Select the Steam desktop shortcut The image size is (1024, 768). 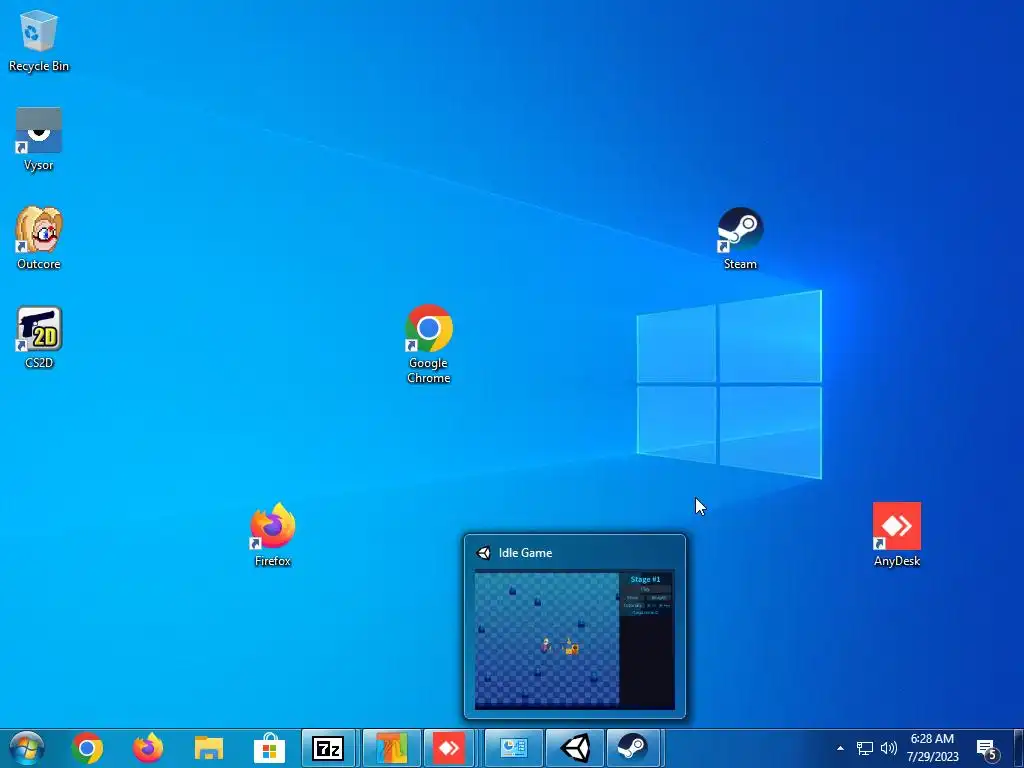tap(740, 238)
